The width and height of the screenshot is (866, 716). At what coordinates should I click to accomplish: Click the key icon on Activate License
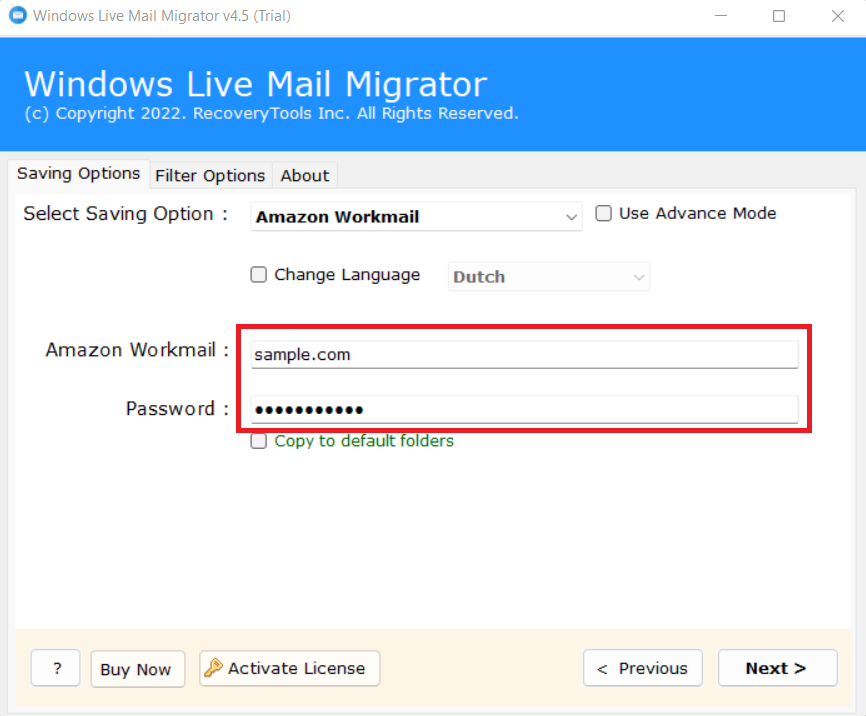(213, 668)
